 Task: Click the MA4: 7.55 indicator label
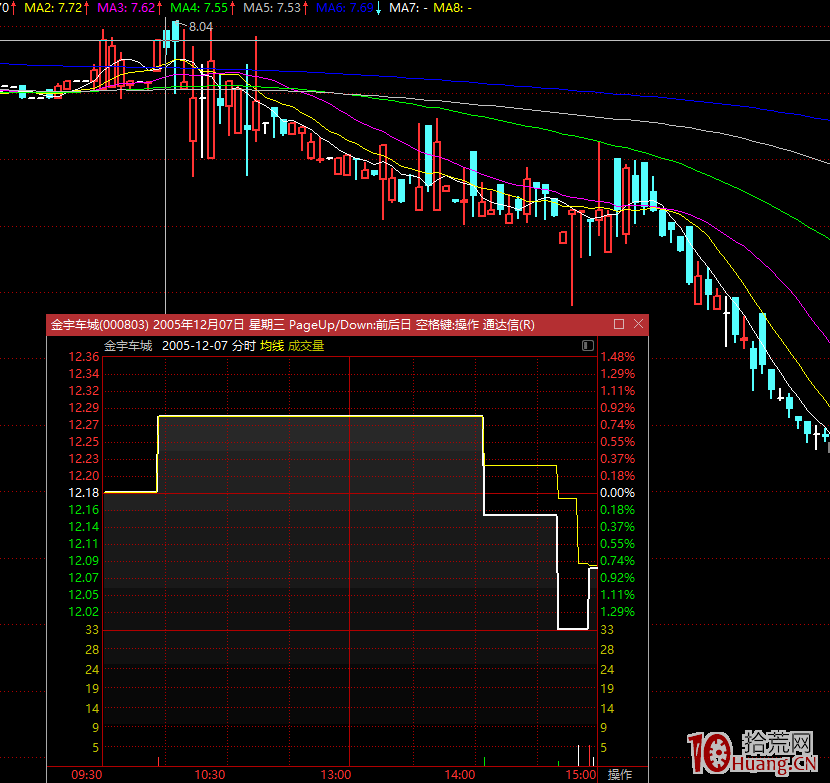click(202, 7)
